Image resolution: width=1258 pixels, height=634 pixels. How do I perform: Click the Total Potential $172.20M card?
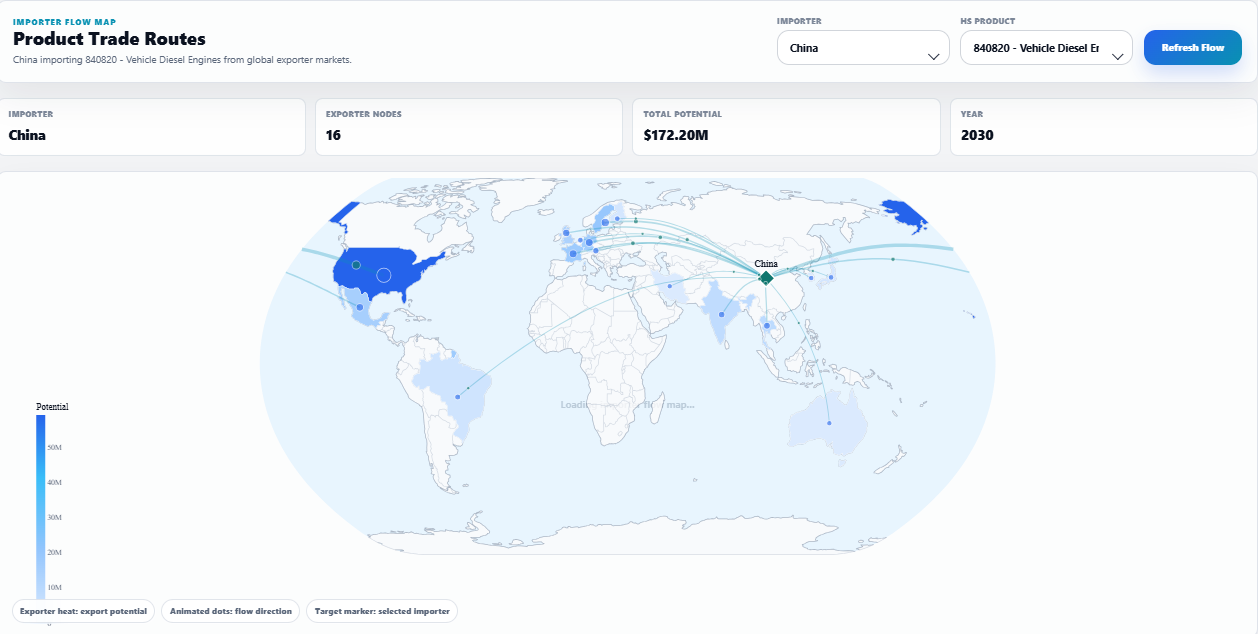click(786, 127)
